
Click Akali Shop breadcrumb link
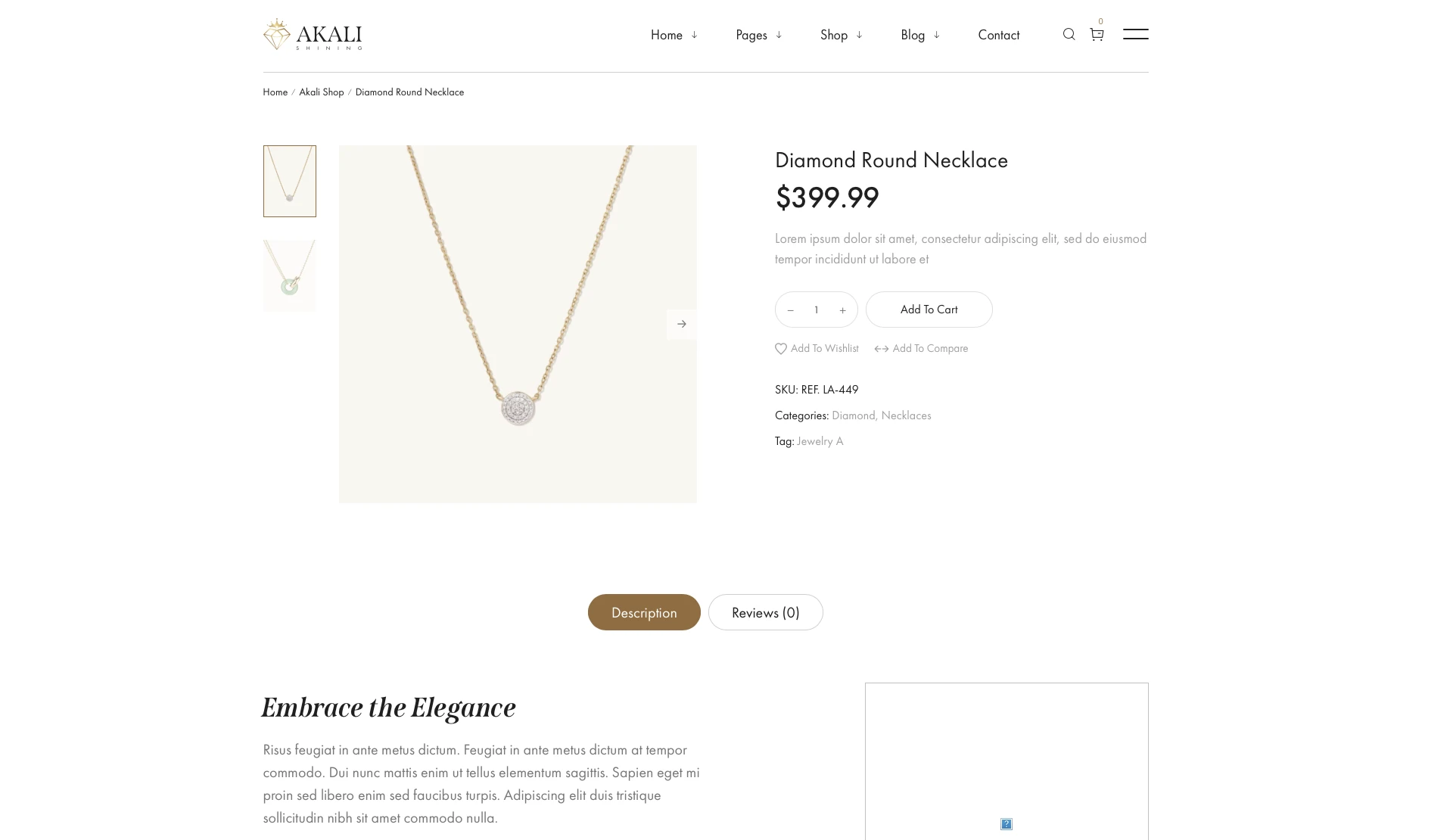(x=321, y=92)
